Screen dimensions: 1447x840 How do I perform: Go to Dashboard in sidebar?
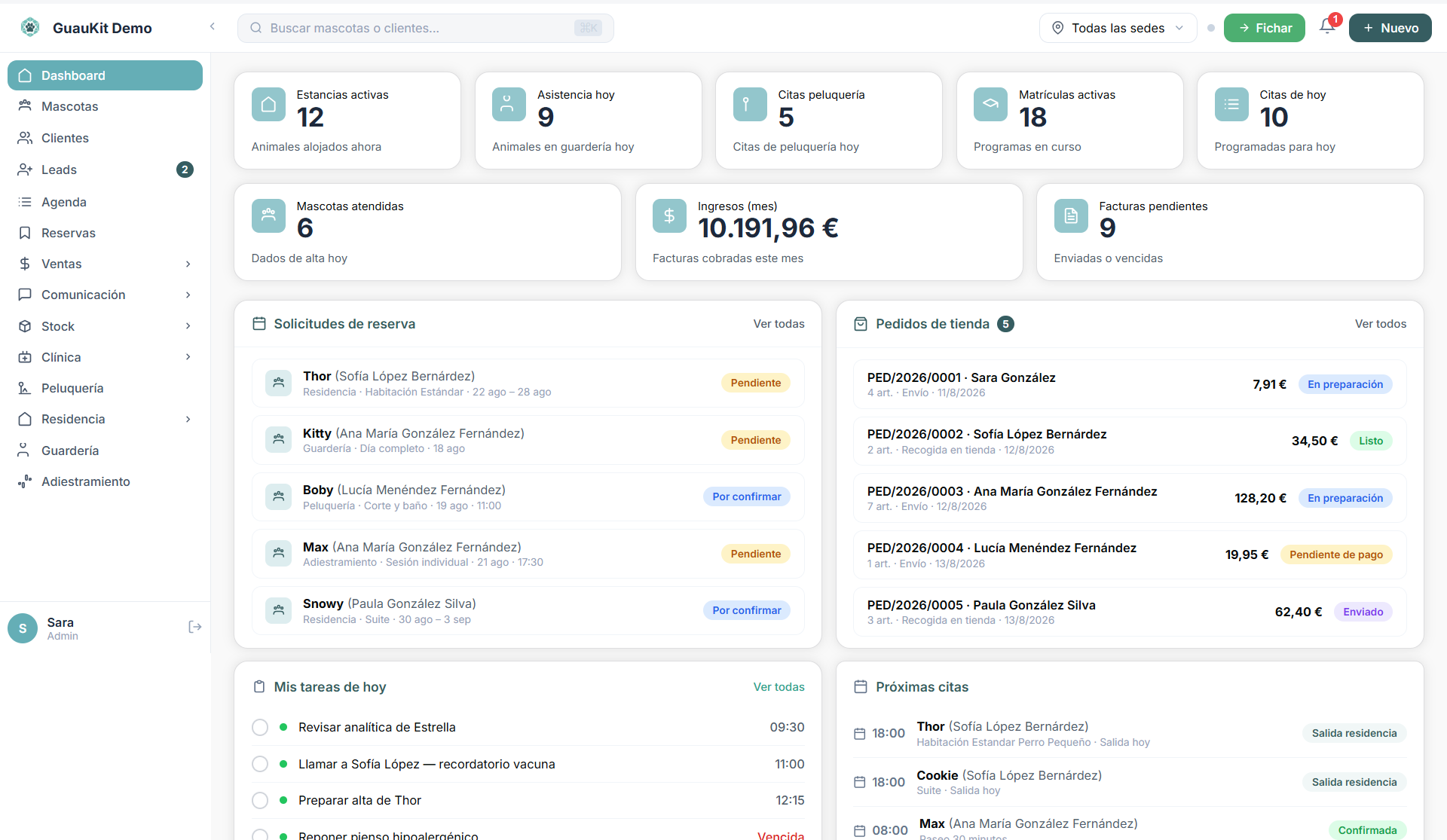click(105, 75)
